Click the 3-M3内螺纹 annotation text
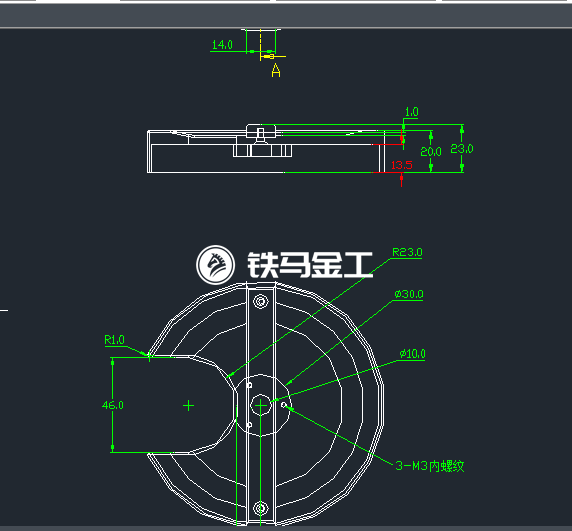 [x=430, y=466]
